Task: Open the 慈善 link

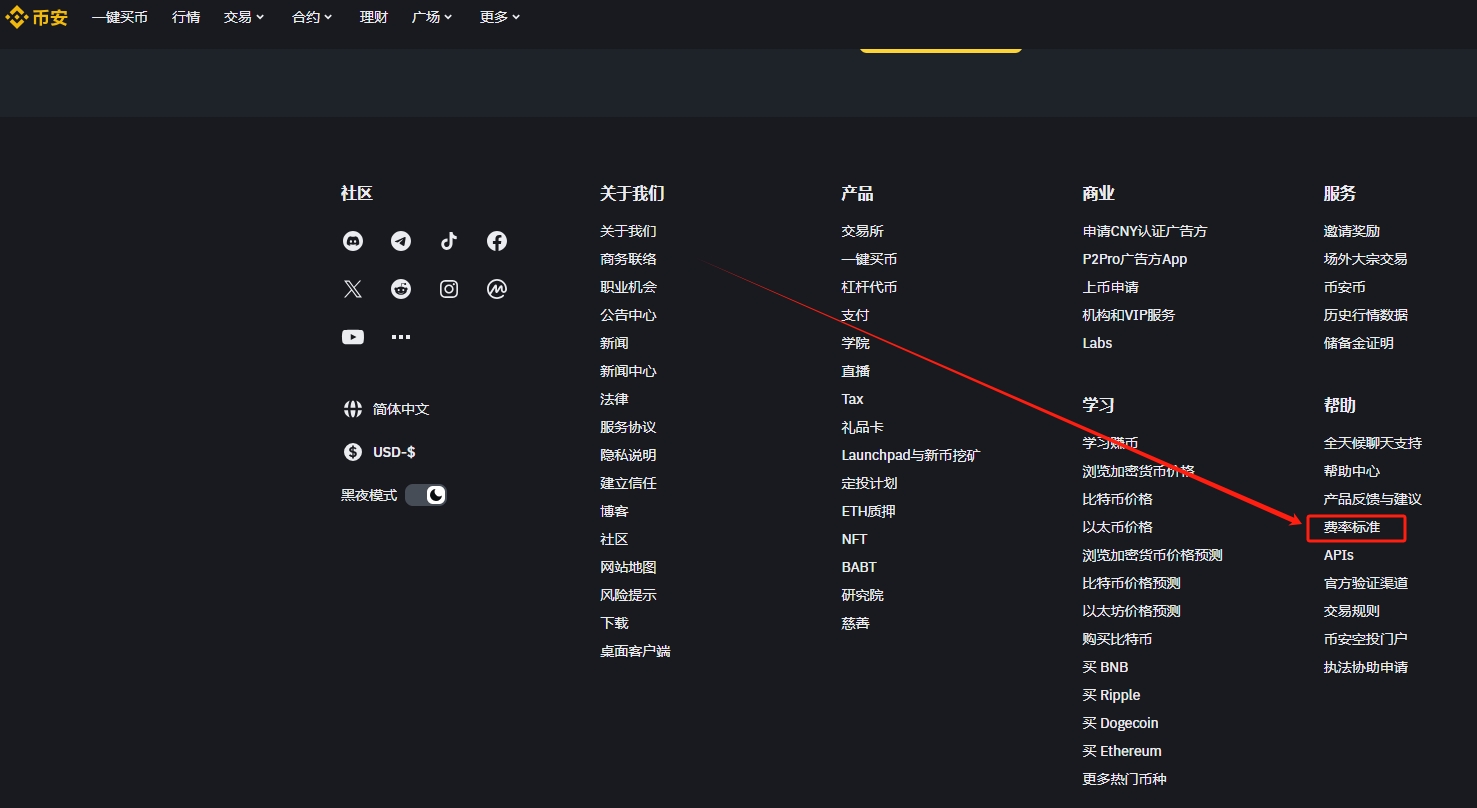Action: pyautogui.click(x=856, y=623)
